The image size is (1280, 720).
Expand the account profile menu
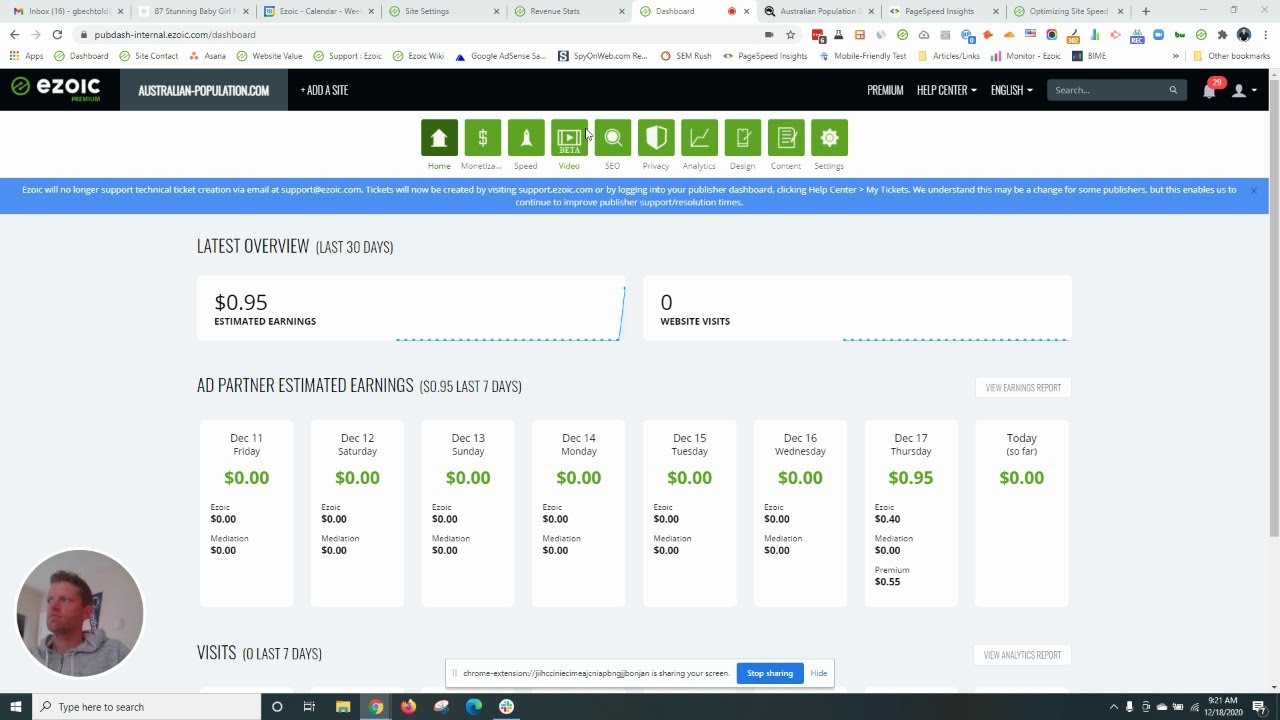1240,90
